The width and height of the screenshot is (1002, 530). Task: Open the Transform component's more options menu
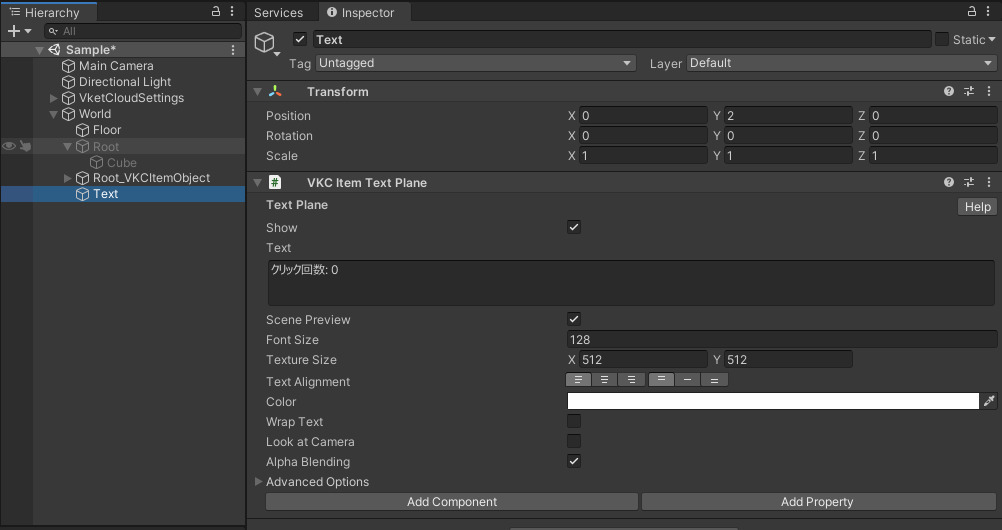point(988,91)
